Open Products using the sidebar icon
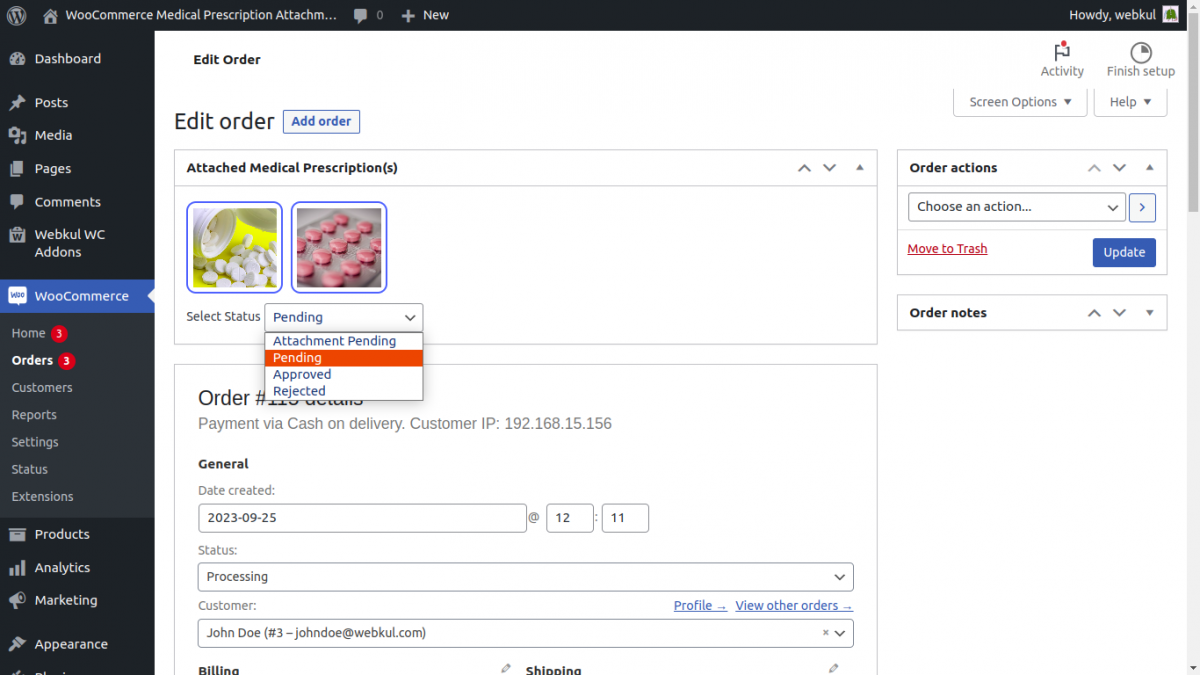Image resolution: width=1200 pixels, height=675 pixels. tap(18, 534)
